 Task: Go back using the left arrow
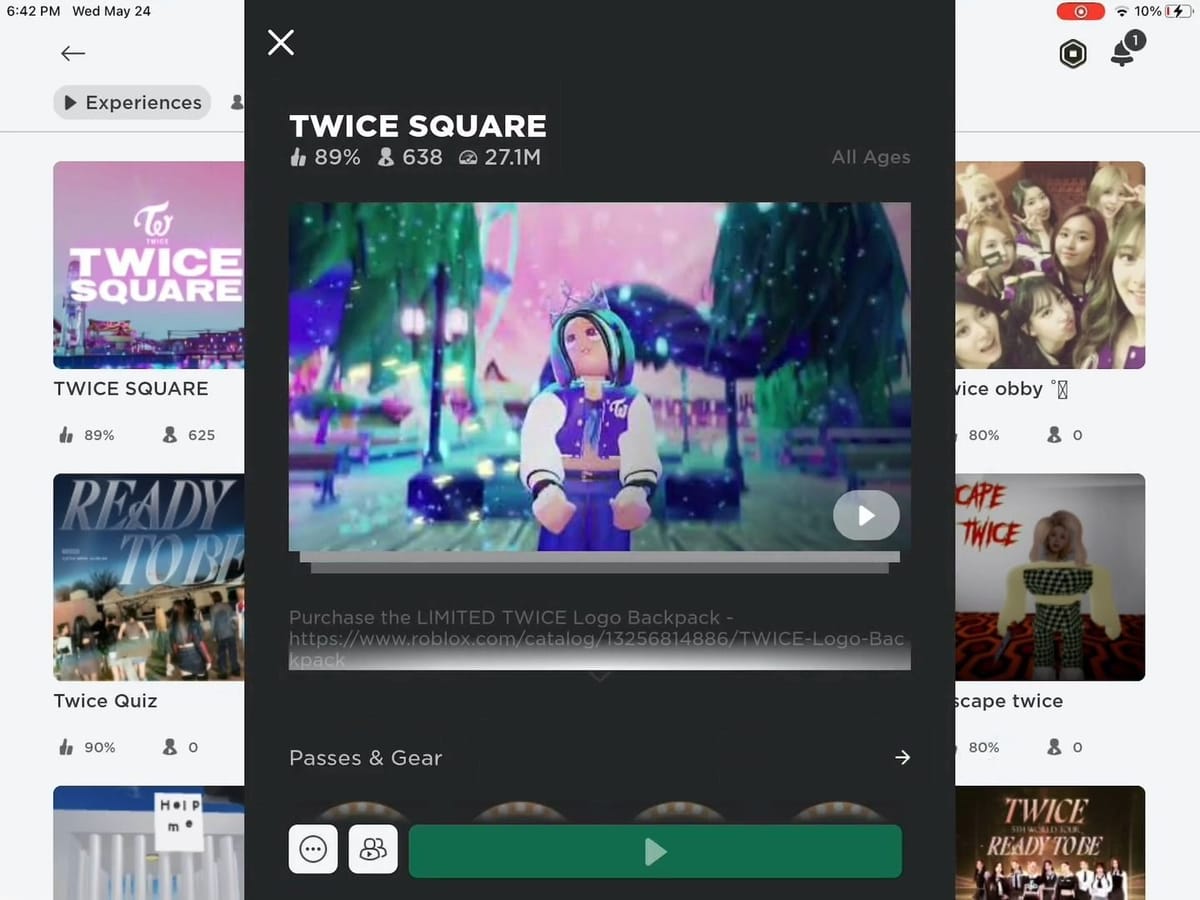tap(73, 54)
